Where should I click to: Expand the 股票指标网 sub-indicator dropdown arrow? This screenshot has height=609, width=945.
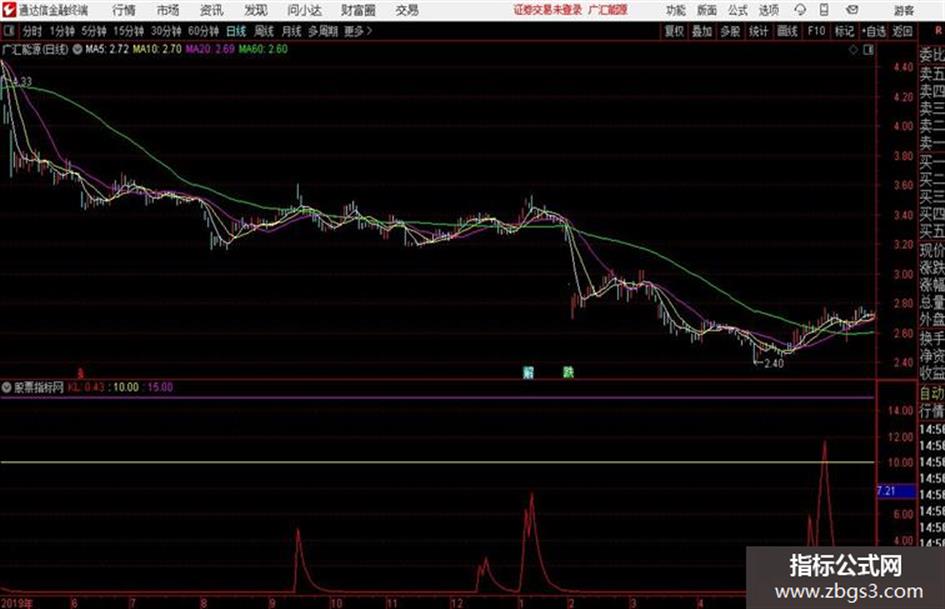point(7,387)
